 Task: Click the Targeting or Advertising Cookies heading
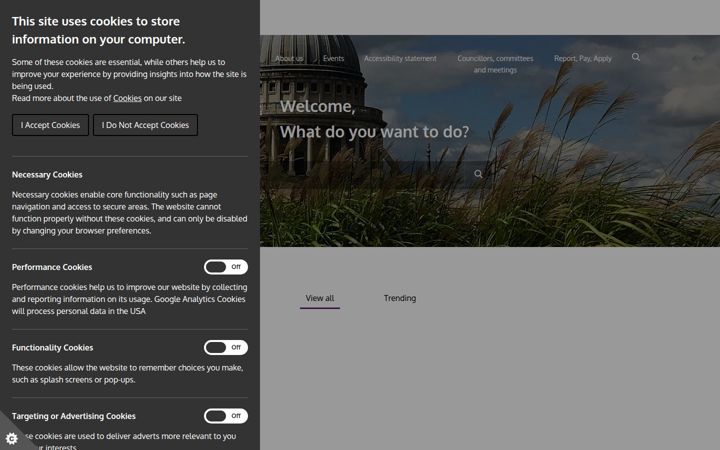pyautogui.click(x=73, y=416)
